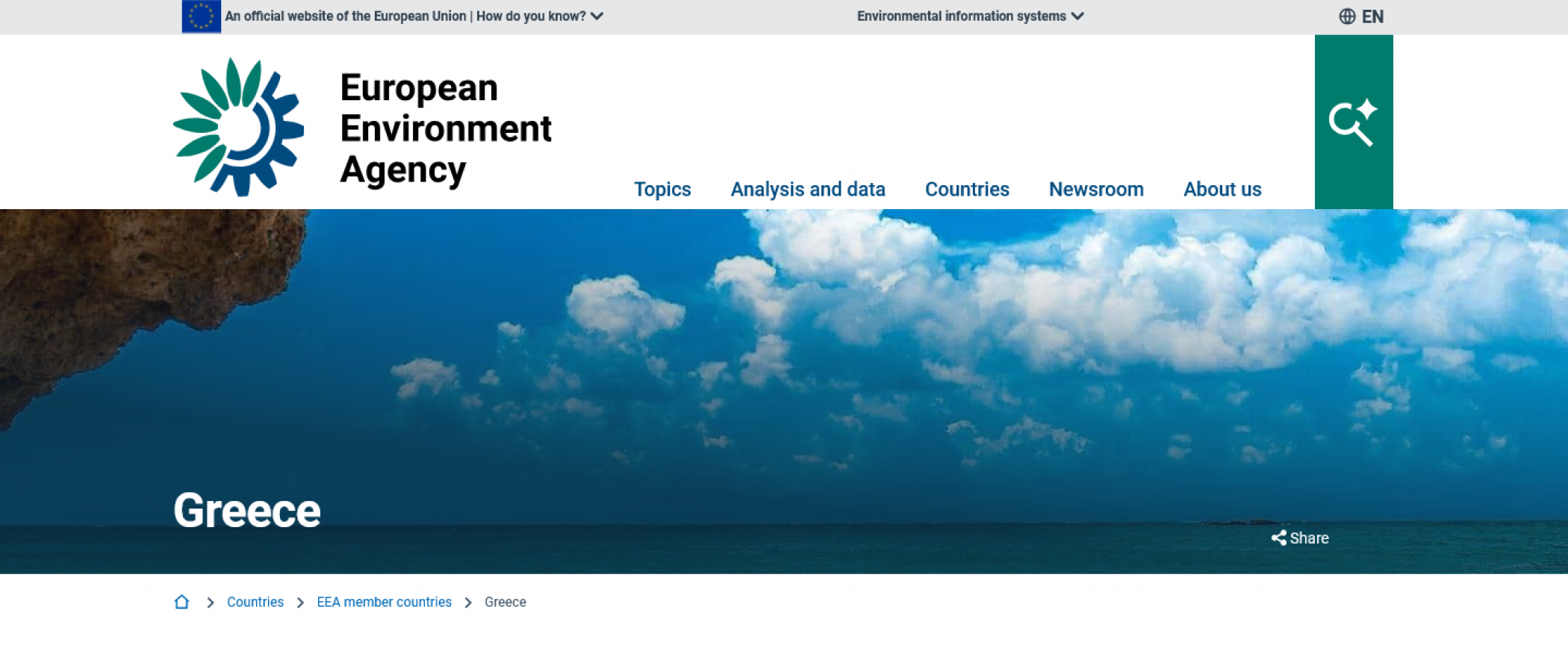Open the Analysis and data menu
The height and width of the screenshot is (672, 1568).
click(808, 190)
